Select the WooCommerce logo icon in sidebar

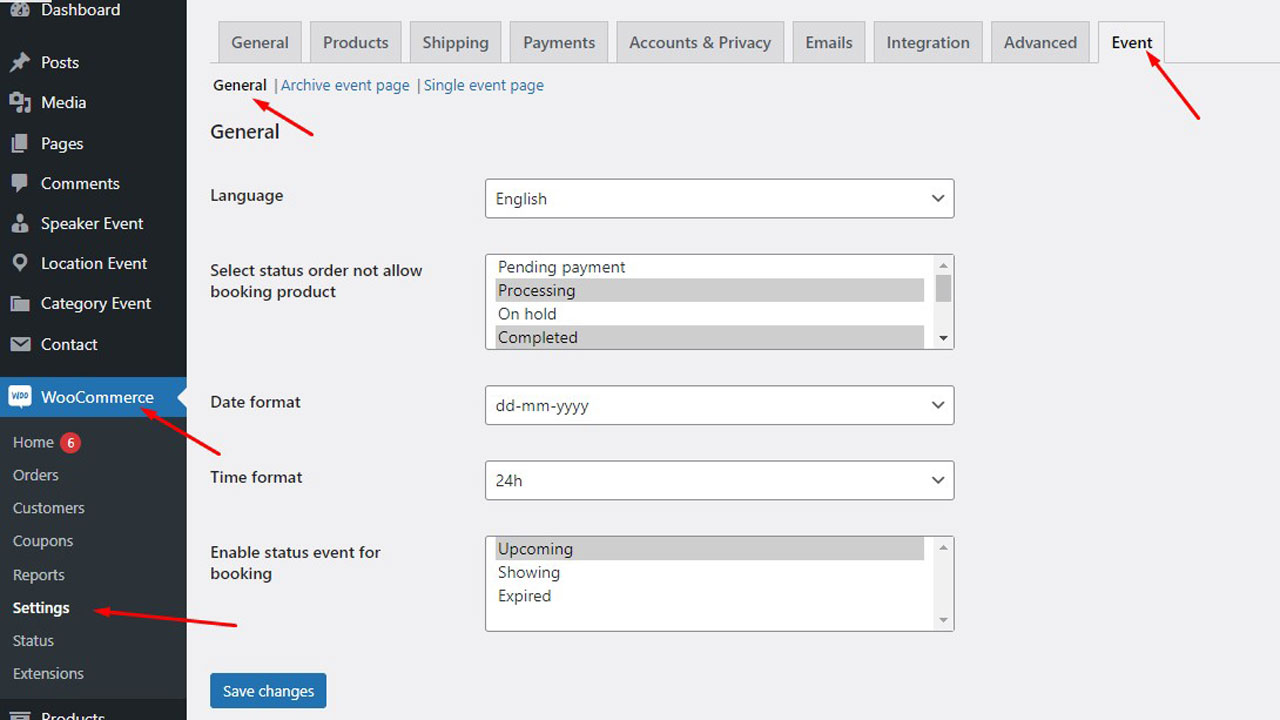pyautogui.click(x=19, y=397)
